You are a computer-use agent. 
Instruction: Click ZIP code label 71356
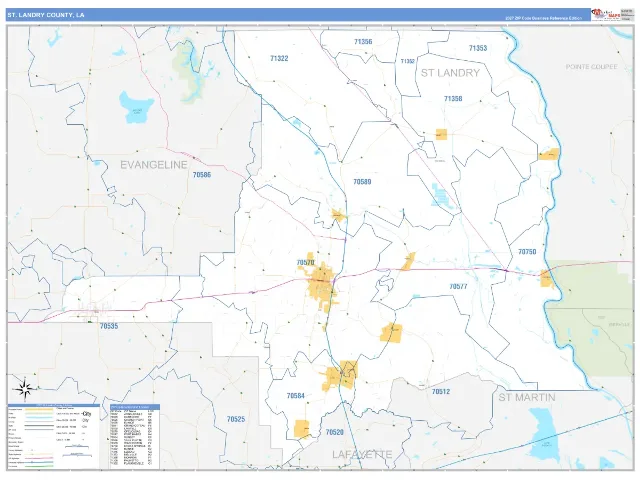click(x=363, y=42)
